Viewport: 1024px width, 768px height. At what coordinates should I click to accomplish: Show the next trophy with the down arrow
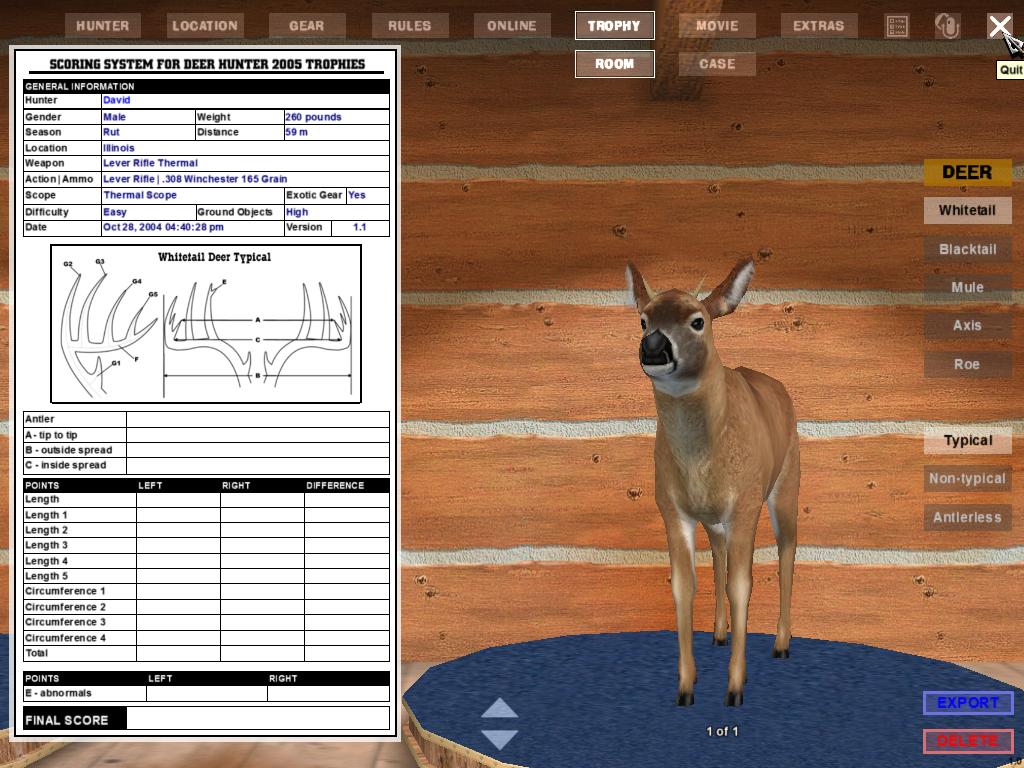point(500,739)
